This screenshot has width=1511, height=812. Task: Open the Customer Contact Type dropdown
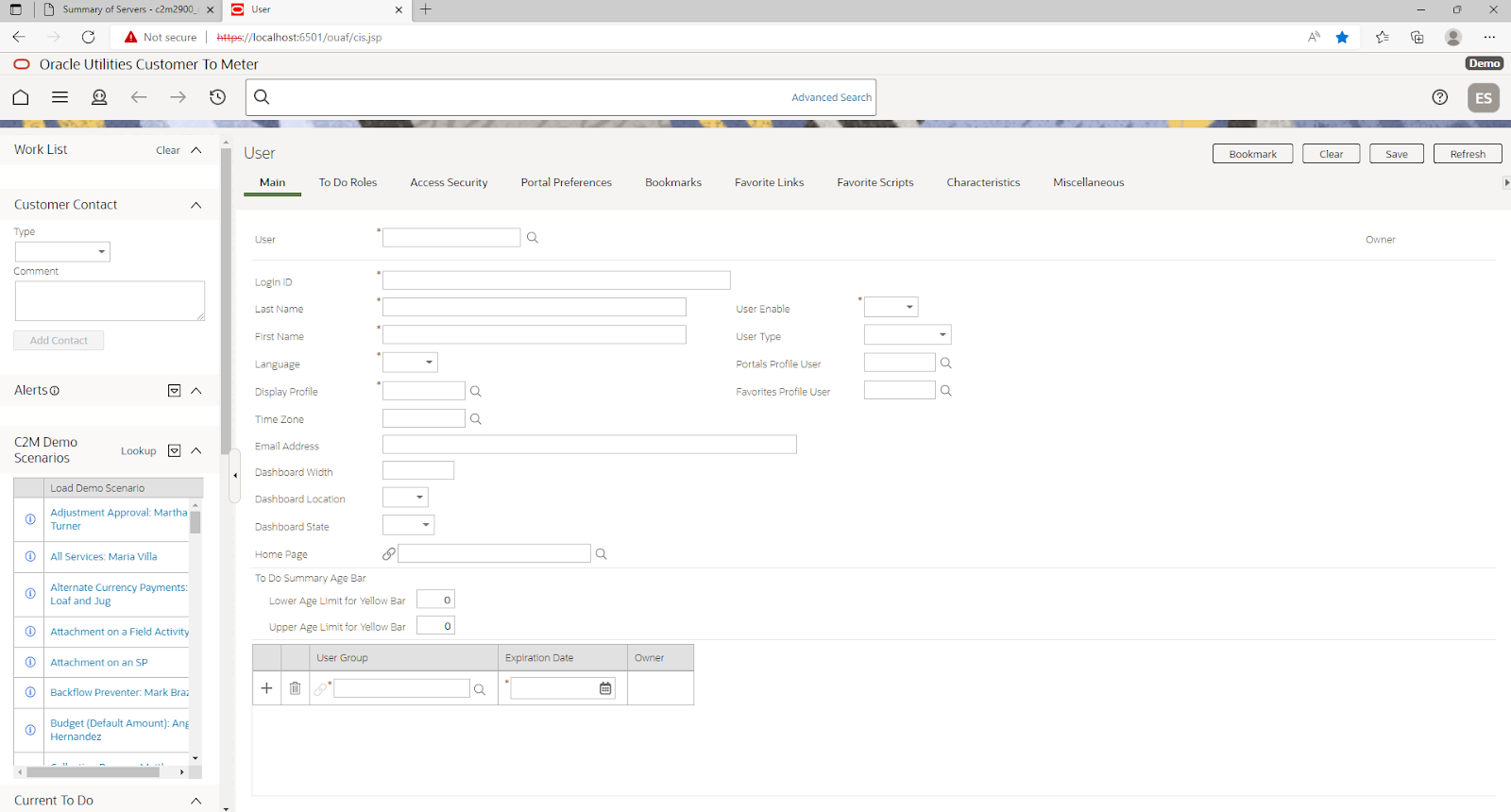point(62,252)
